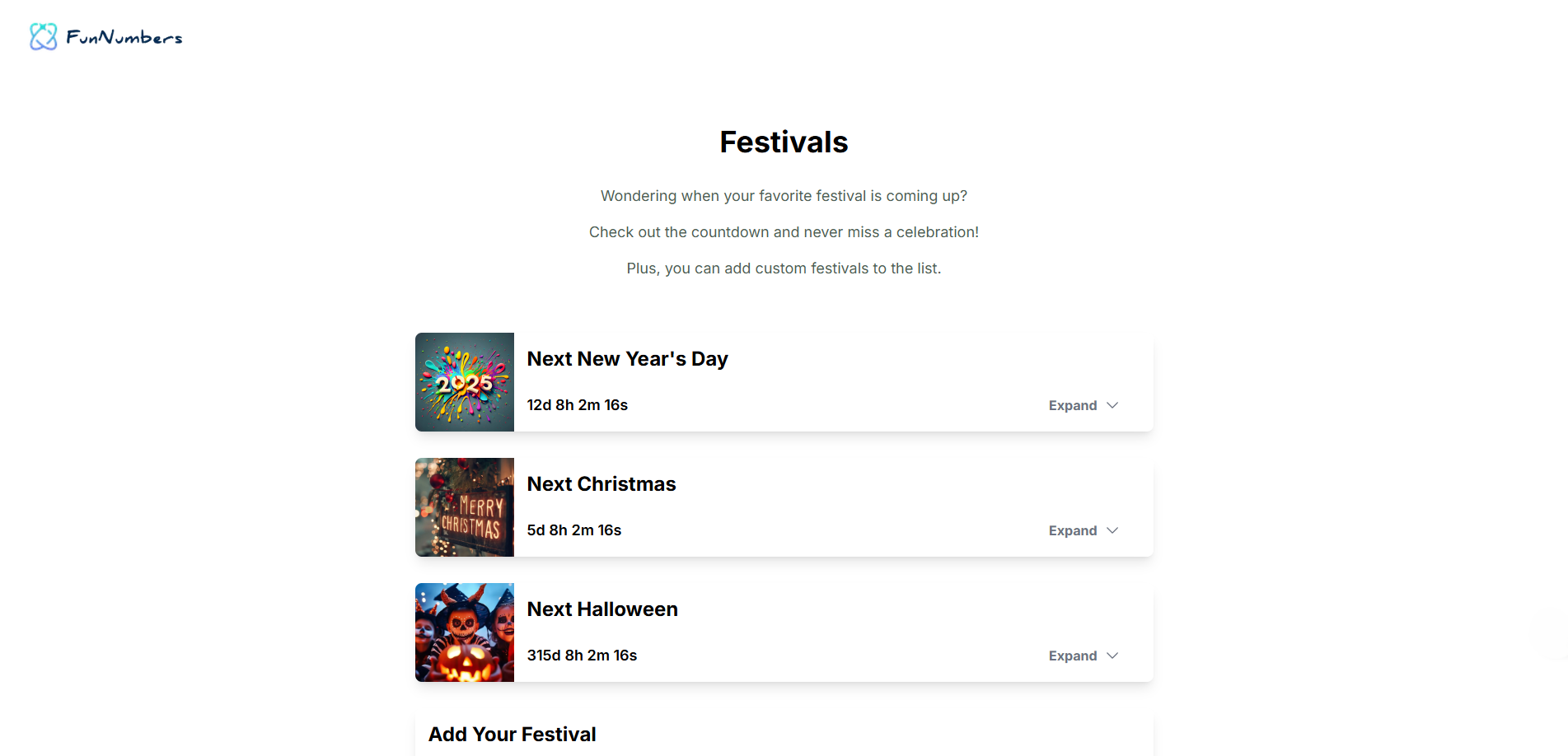Click the 315d 8h 2m 16s countdown
Screen dimensions: 1568x756
[x=583, y=656]
